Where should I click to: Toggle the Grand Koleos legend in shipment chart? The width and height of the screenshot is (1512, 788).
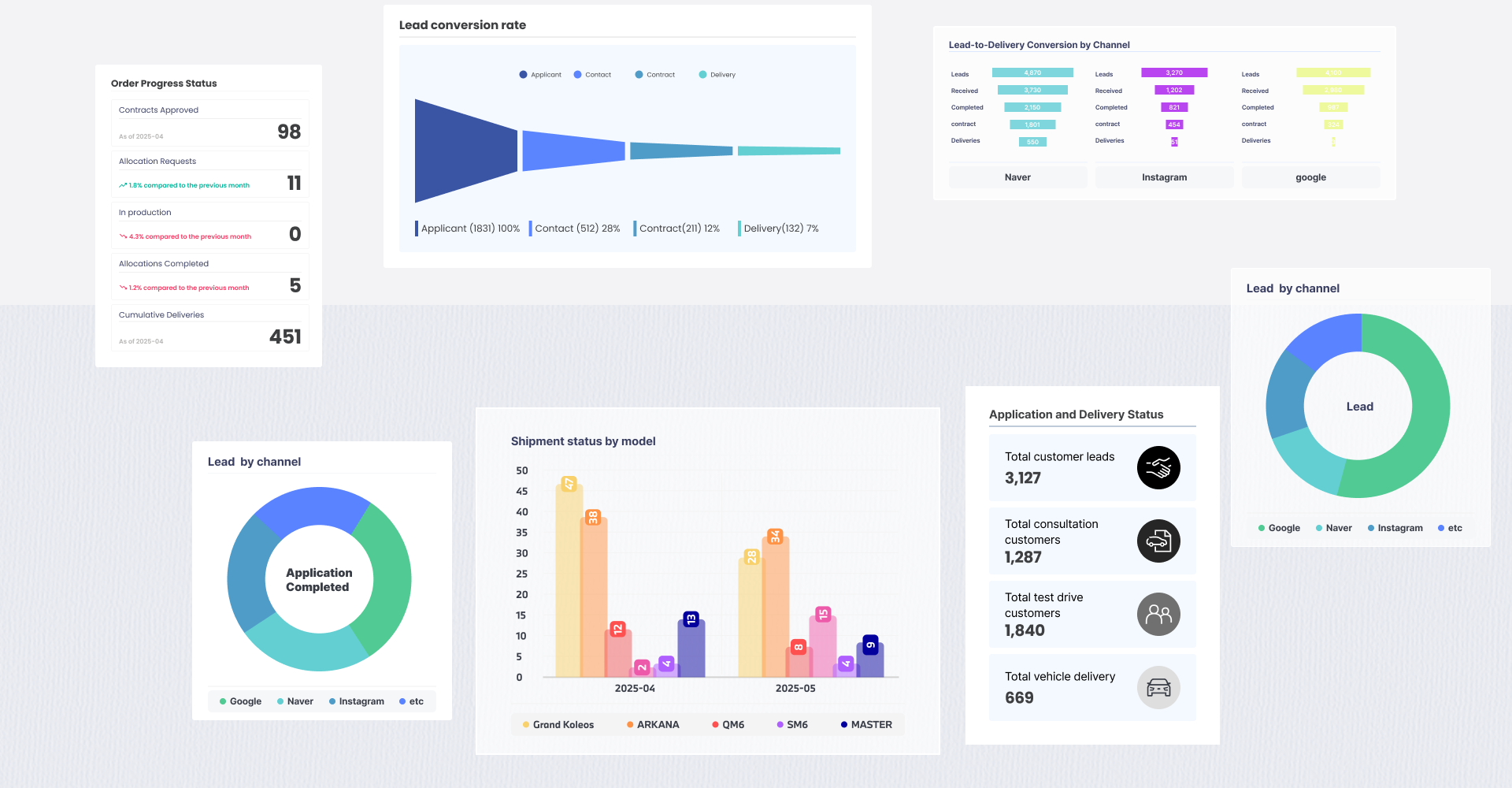coord(558,725)
